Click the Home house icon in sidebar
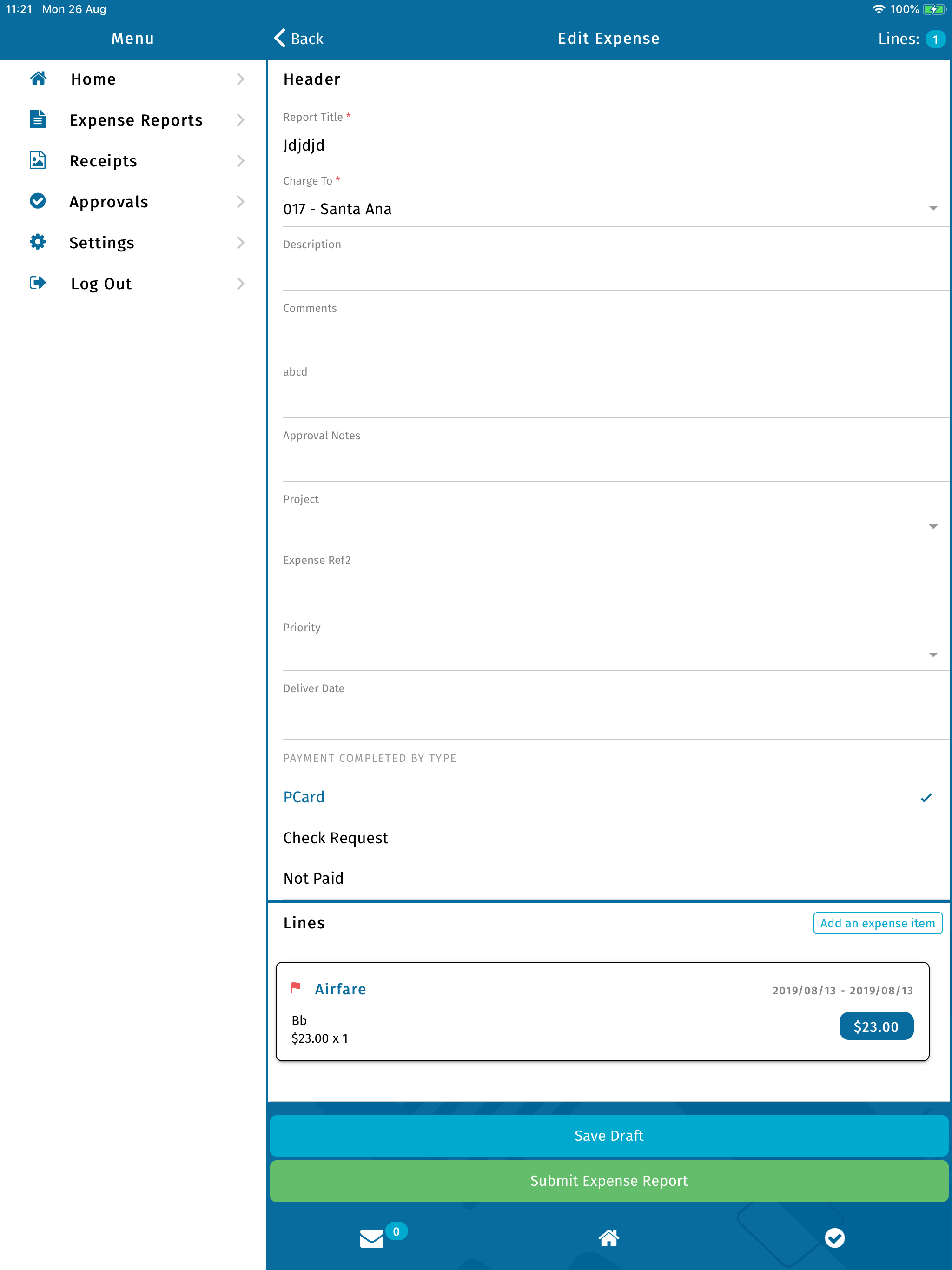Viewport: 952px width, 1270px height. click(38, 78)
